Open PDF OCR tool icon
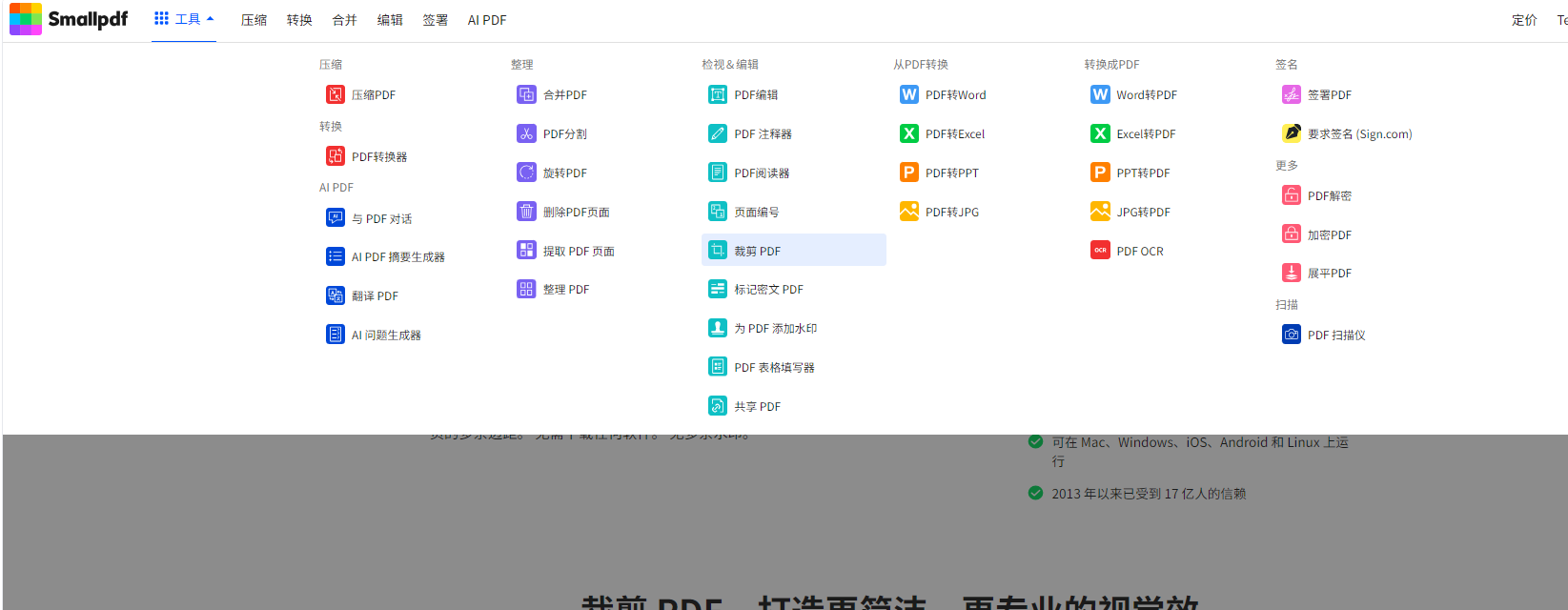This screenshot has height=610, width=1568. pos(1100,251)
